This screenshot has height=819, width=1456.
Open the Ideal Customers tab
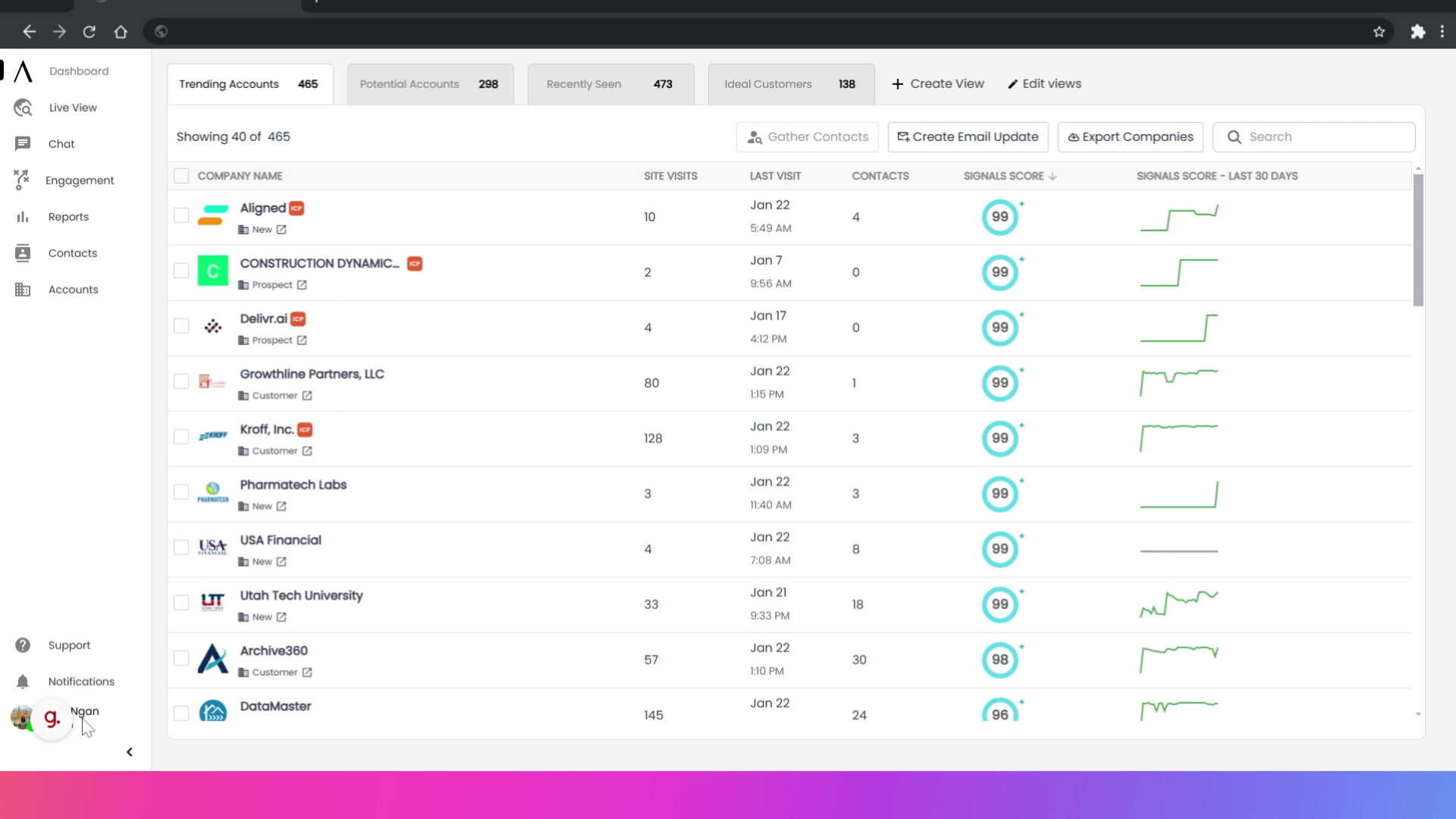point(790,83)
